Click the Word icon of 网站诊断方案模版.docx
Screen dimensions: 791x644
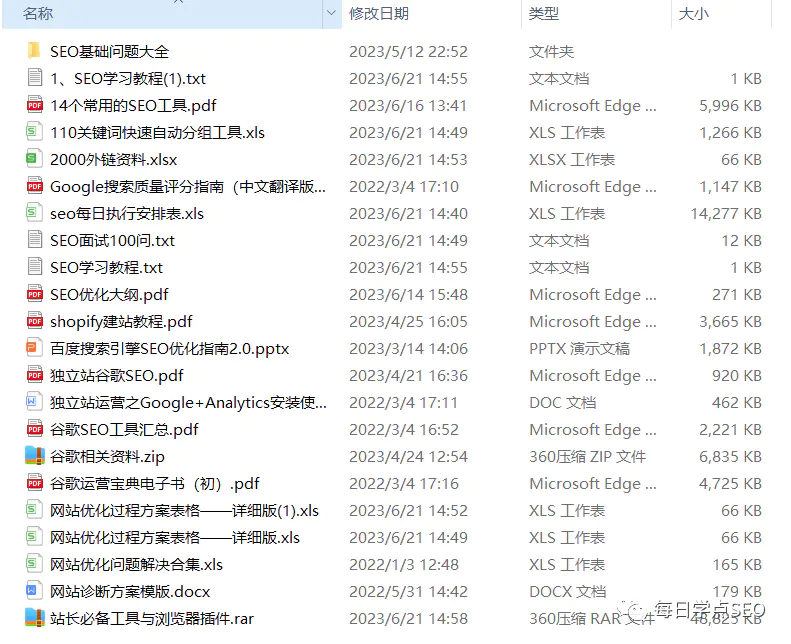pyautogui.click(x=33, y=591)
